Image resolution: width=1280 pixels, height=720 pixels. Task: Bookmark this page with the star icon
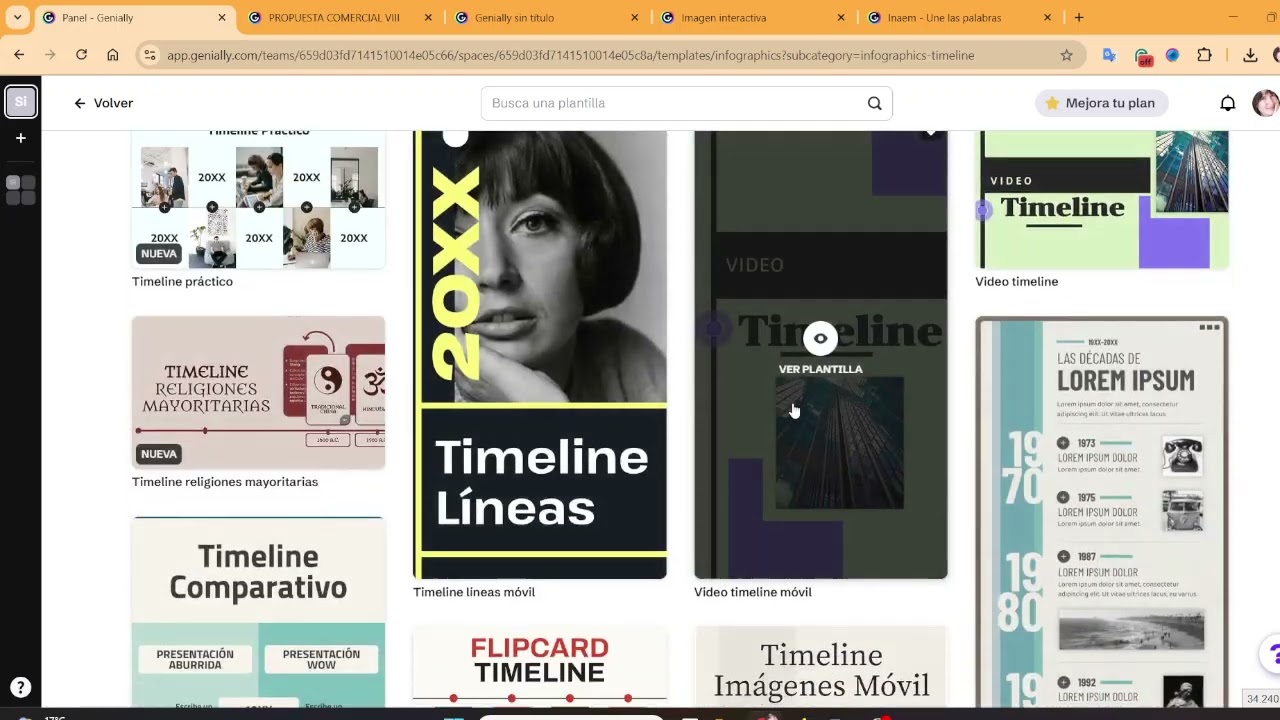[x=1066, y=55]
